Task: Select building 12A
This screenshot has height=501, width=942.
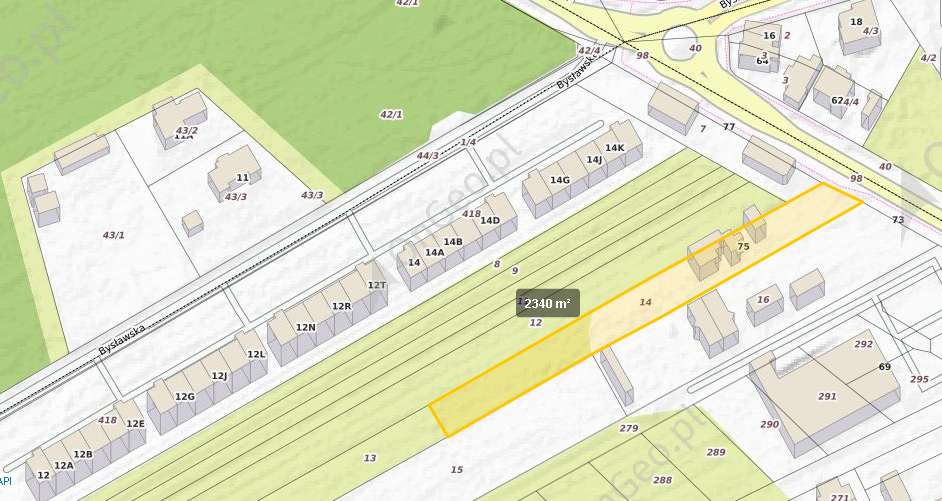Action: pos(64,465)
